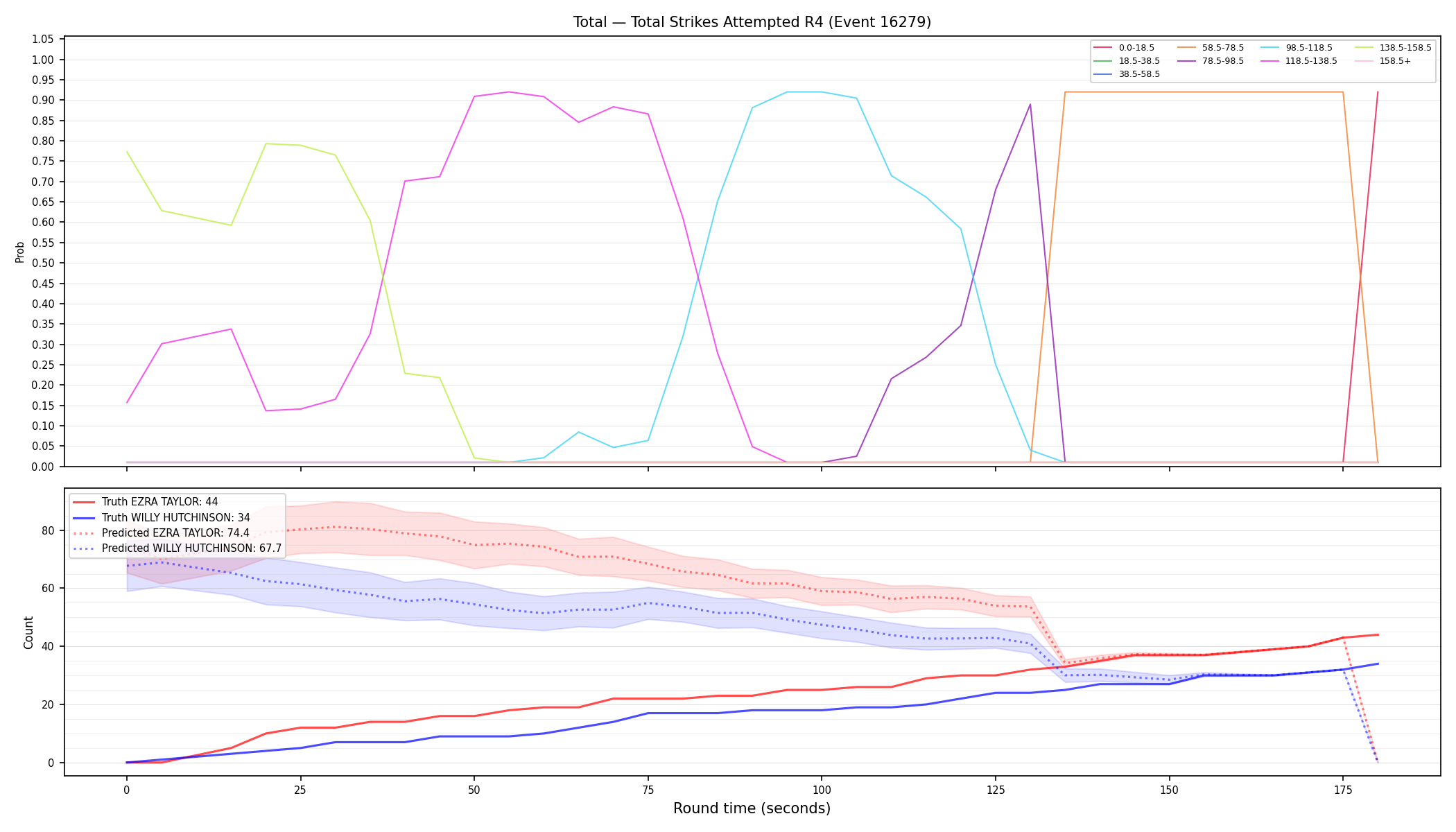This screenshot has width=1456, height=832.
Task: Click the 75 tick on round time axis
Action: pos(648,790)
